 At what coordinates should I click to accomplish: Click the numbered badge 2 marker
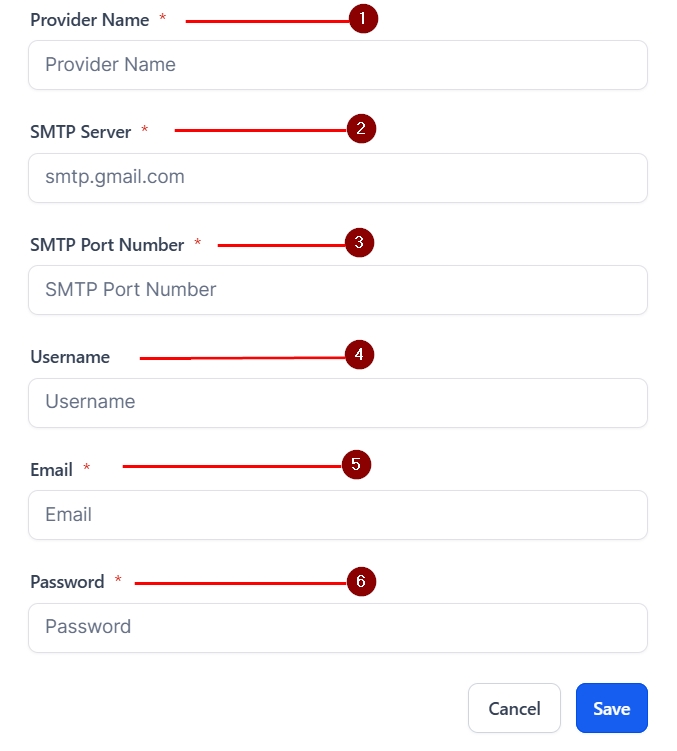[x=361, y=129]
